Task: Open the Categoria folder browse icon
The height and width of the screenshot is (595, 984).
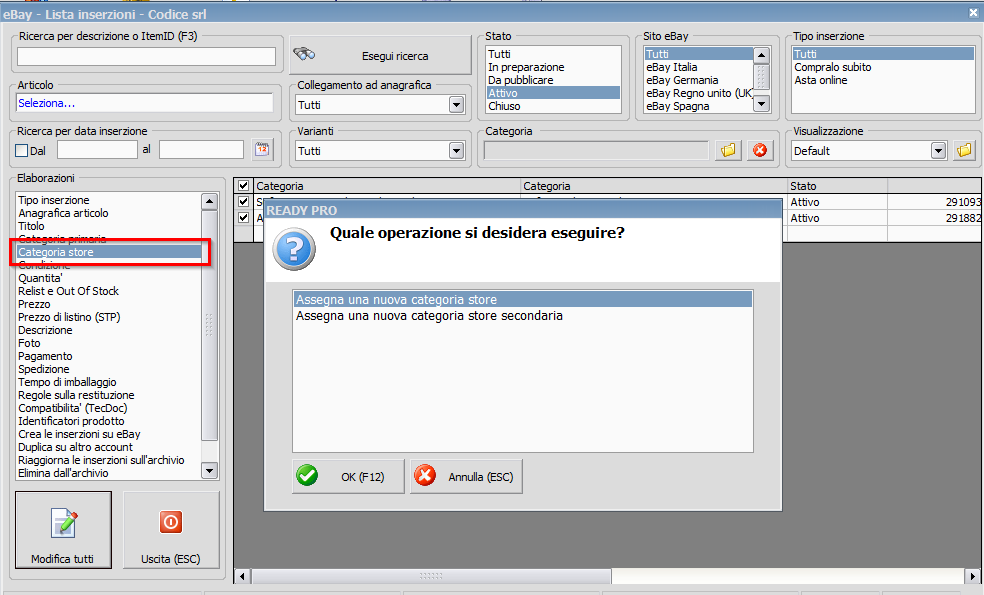Action: pyautogui.click(x=728, y=150)
